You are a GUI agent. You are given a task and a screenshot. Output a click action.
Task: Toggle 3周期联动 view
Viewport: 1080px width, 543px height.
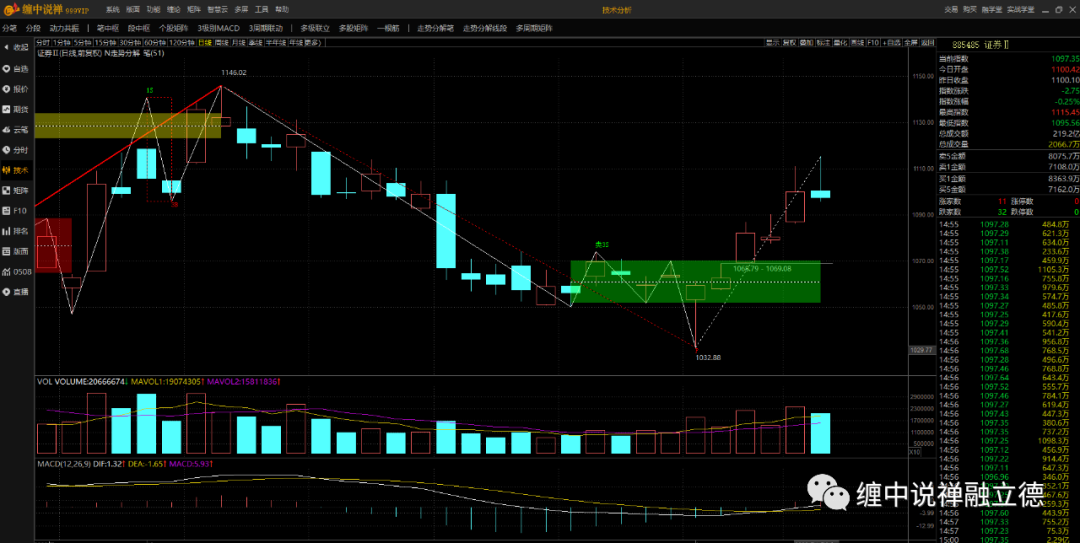point(266,28)
